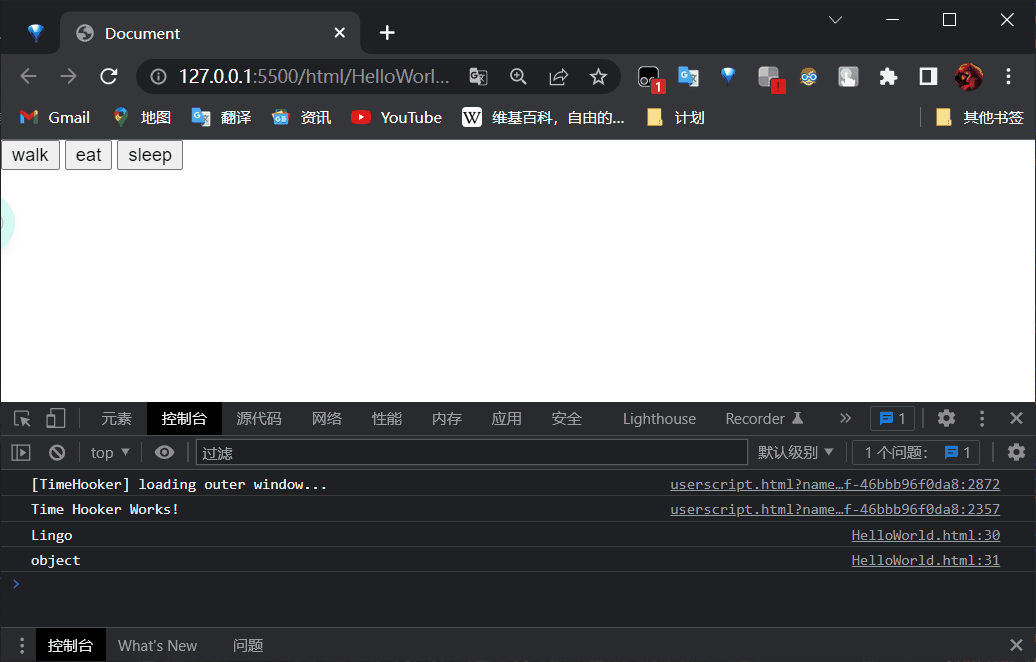Click the blue diamond extension icon in toolbar
Viewport: 1036px width, 662px height.
point(728,76)
